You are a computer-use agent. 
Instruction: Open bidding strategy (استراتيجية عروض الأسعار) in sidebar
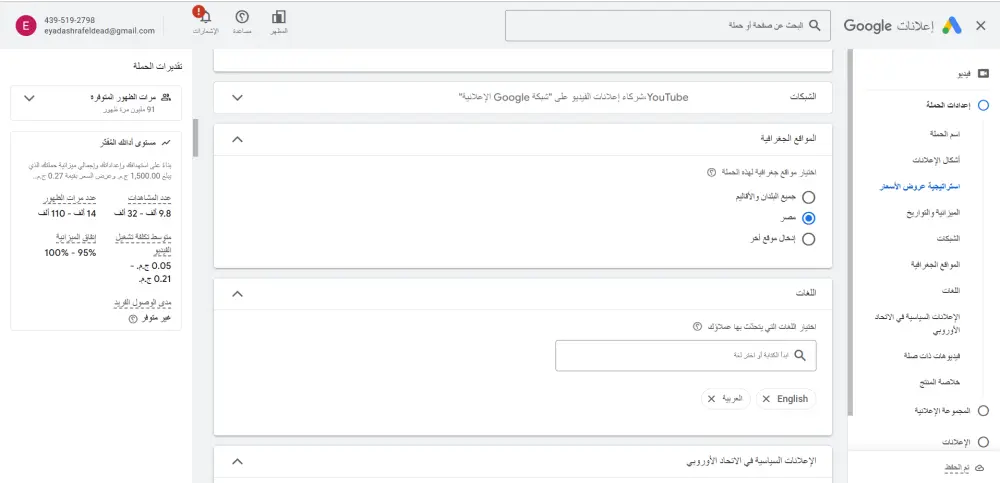tap(919, 187)
